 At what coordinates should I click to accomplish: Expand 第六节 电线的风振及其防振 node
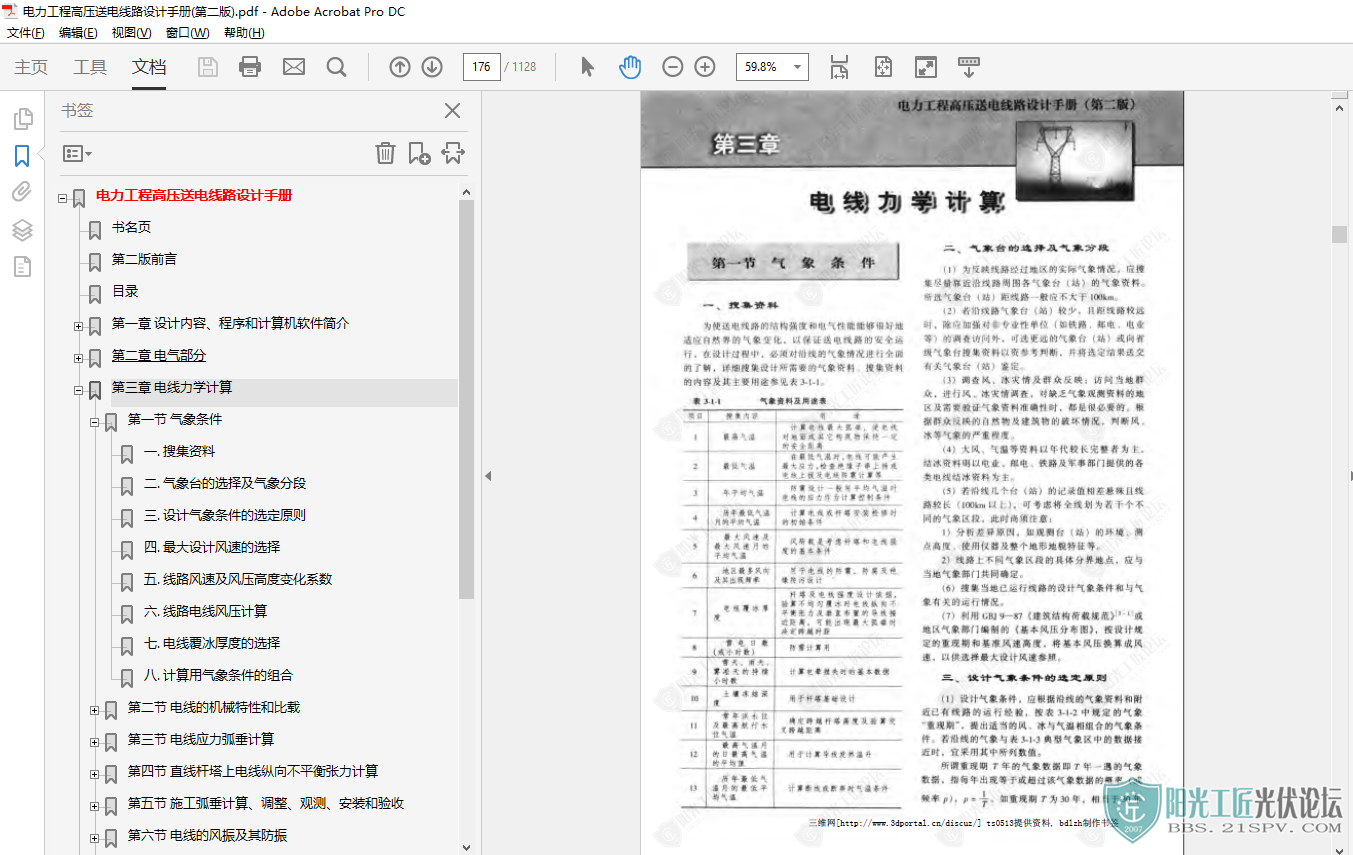coord(95,838)
